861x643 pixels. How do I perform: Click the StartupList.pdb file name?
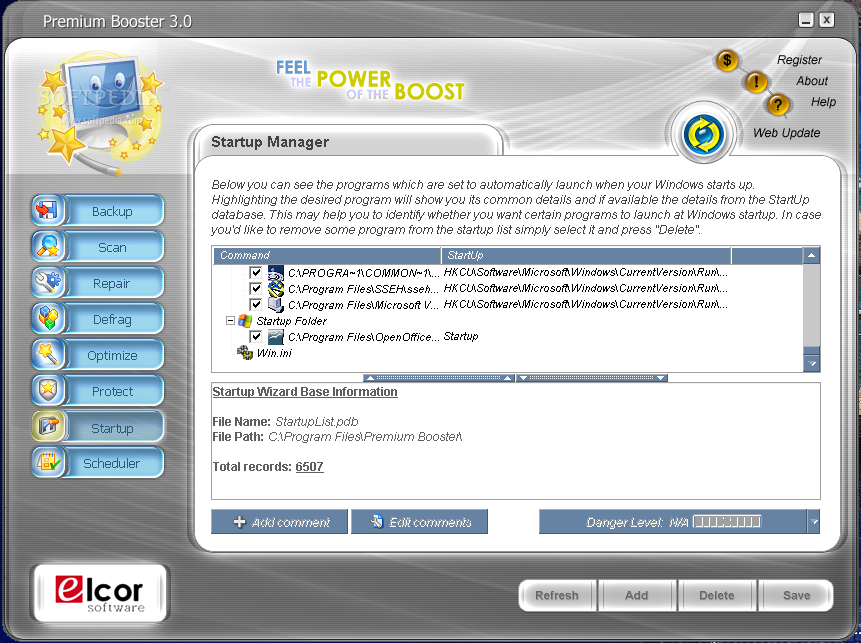click(x=316, y=422)
